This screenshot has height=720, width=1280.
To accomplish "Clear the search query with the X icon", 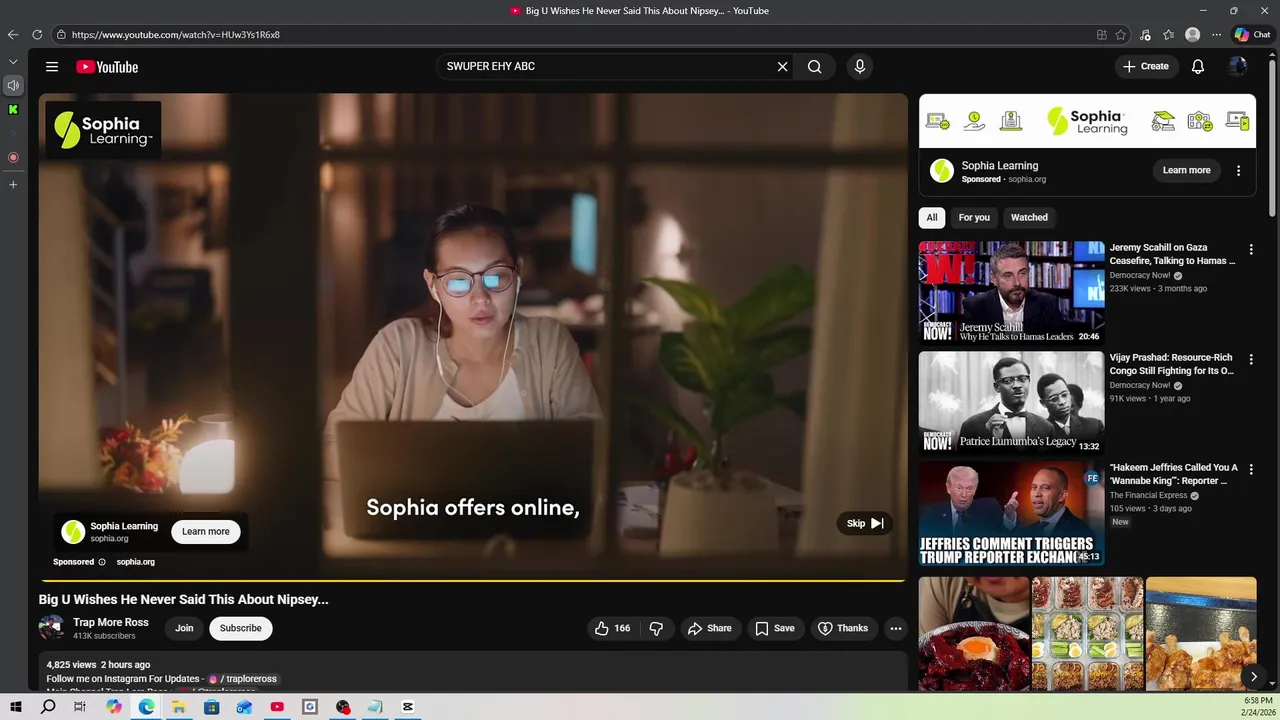I will click(x=783, y=67).
